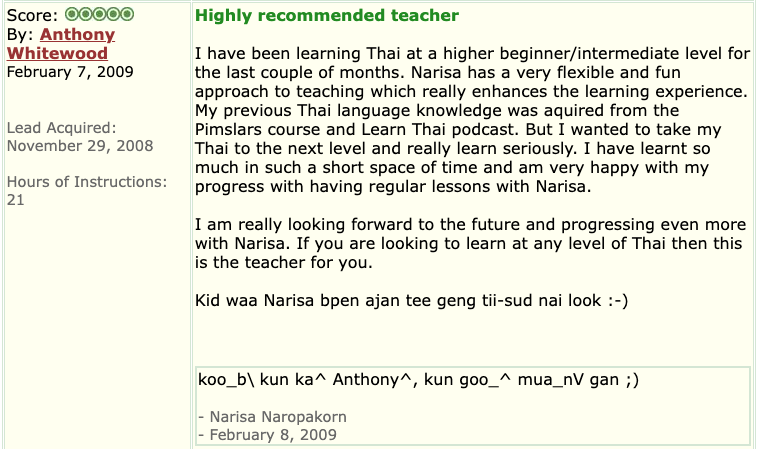Click the teacher reply 'koo_b\ kun ka^ Anthony'
This screenshot has height=449, width=757.
[x=418, y=380]
